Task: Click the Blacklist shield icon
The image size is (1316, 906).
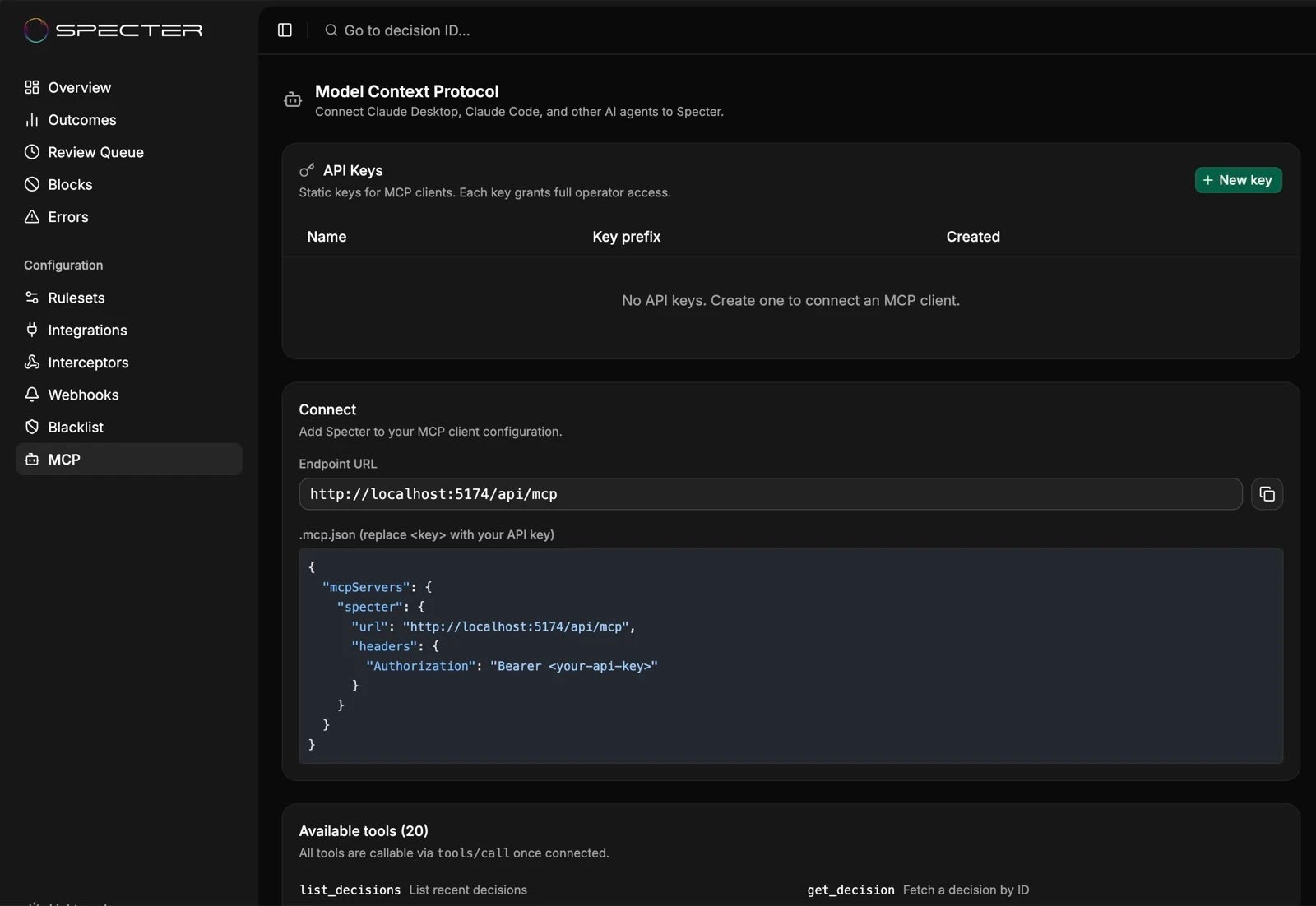Action: [32, 427]
